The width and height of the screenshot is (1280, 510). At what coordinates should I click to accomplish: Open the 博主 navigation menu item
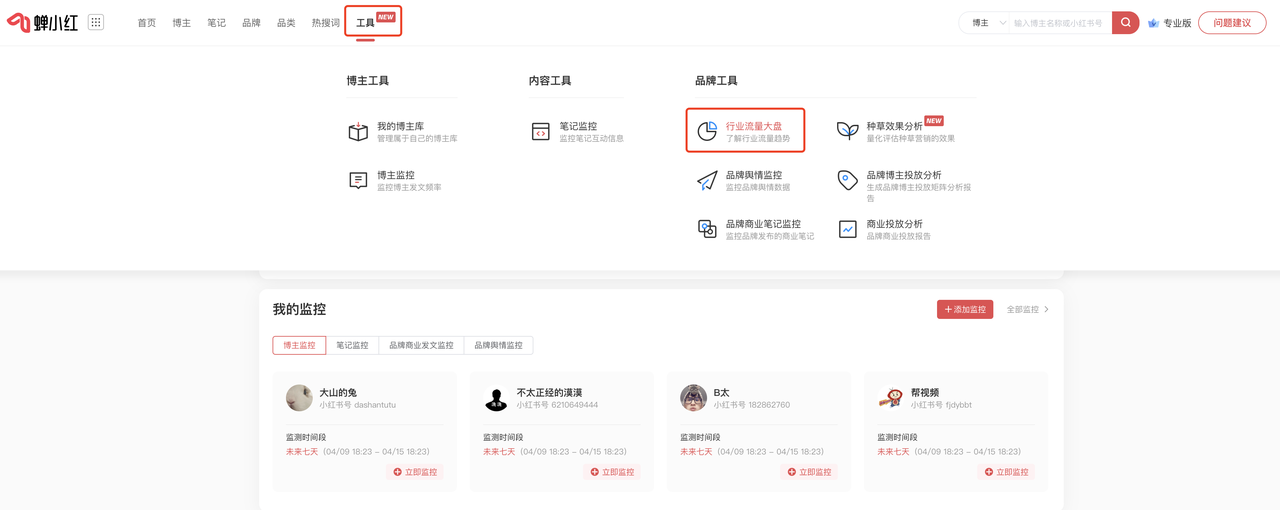point(182,23)
